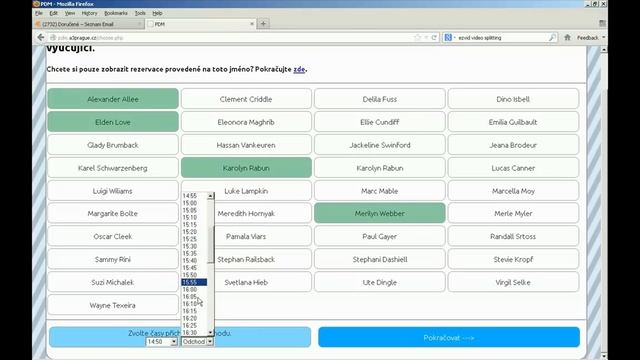Deselect teacher Elden Love
The image size is (640, 360).
click(113, 122)
